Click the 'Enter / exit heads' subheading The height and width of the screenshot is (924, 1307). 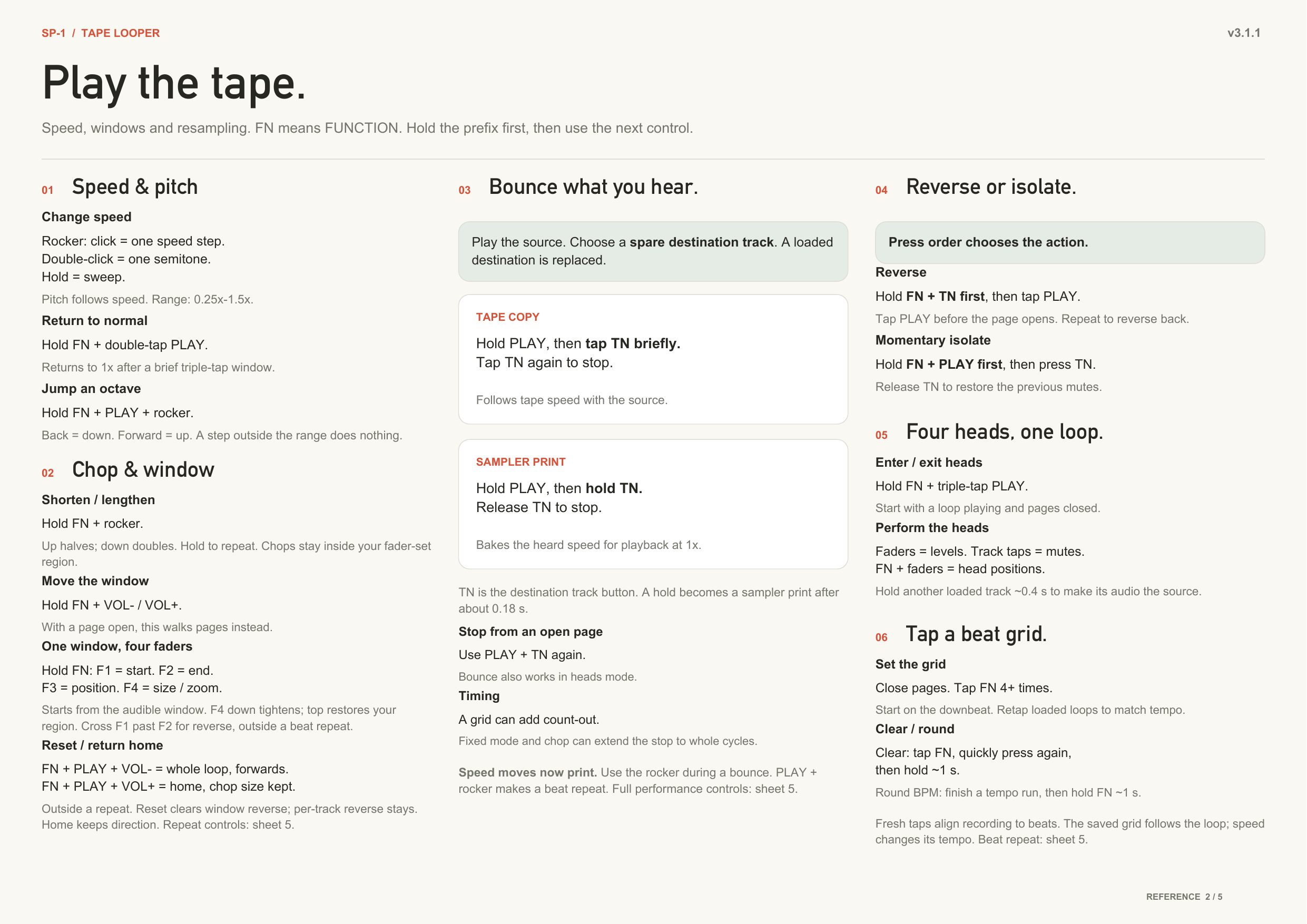(929, 463)
